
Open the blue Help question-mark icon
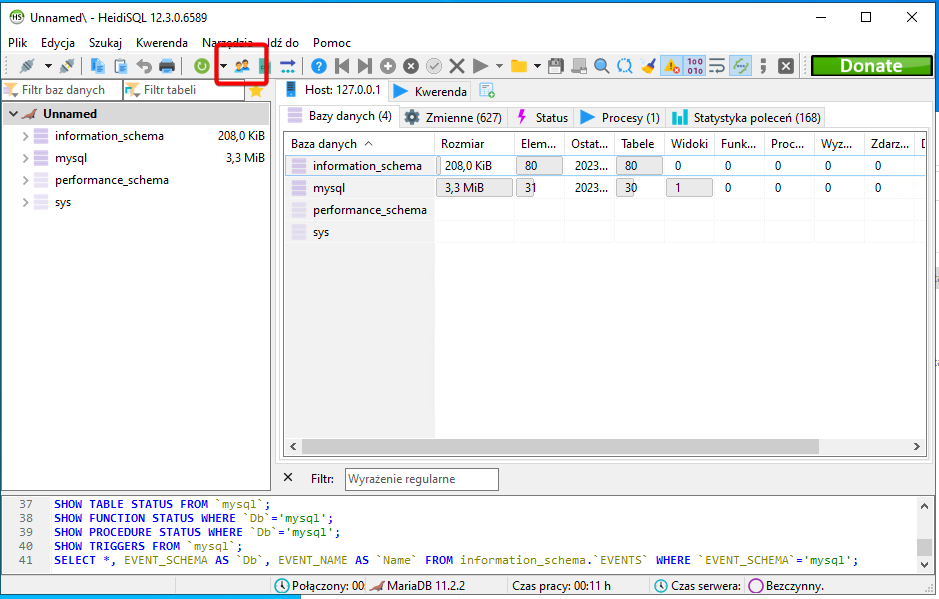tap(318, 66)
